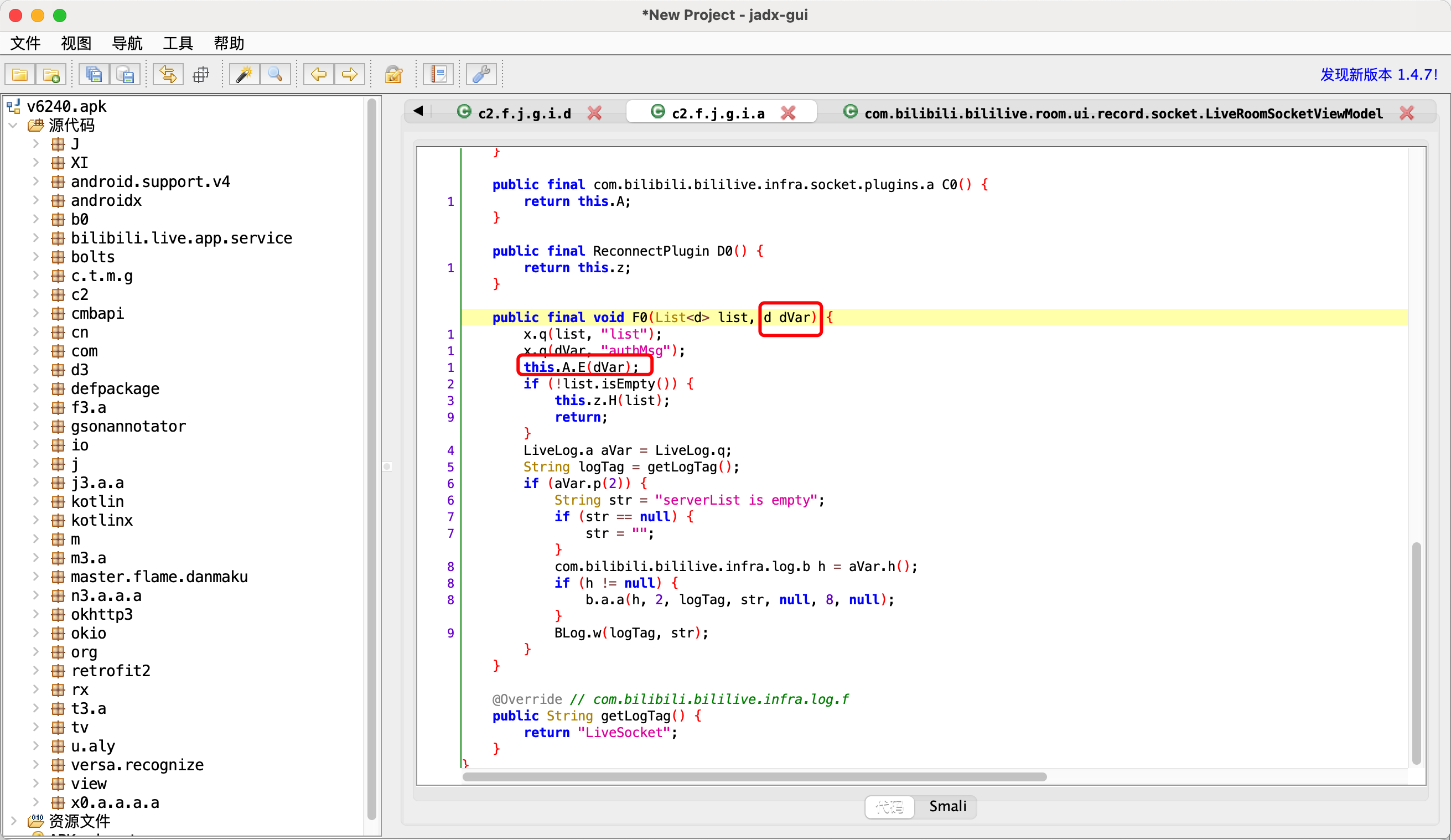Navigate forward with the right arrow
Viewport: 1451px width, 840px height.
click(x=350, y=74)
